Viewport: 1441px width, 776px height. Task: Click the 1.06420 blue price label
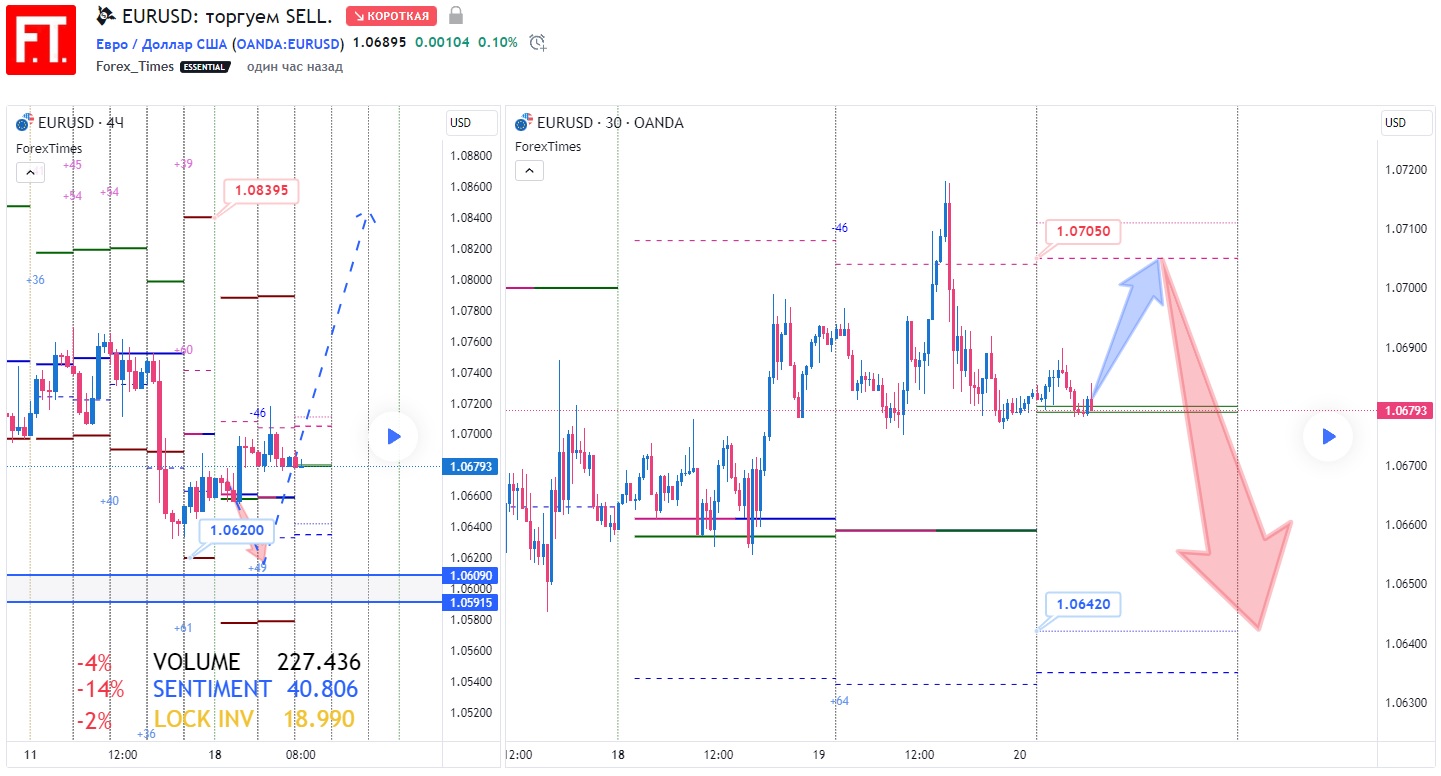1083,604
